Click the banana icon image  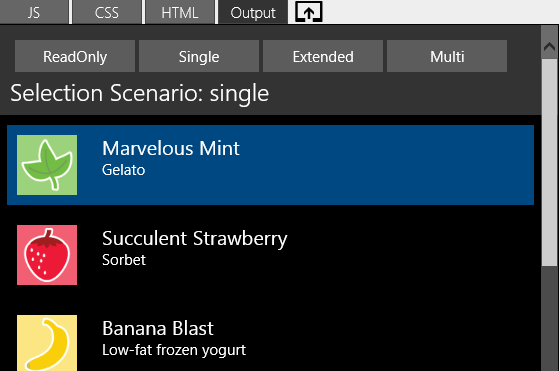point(47,343)
